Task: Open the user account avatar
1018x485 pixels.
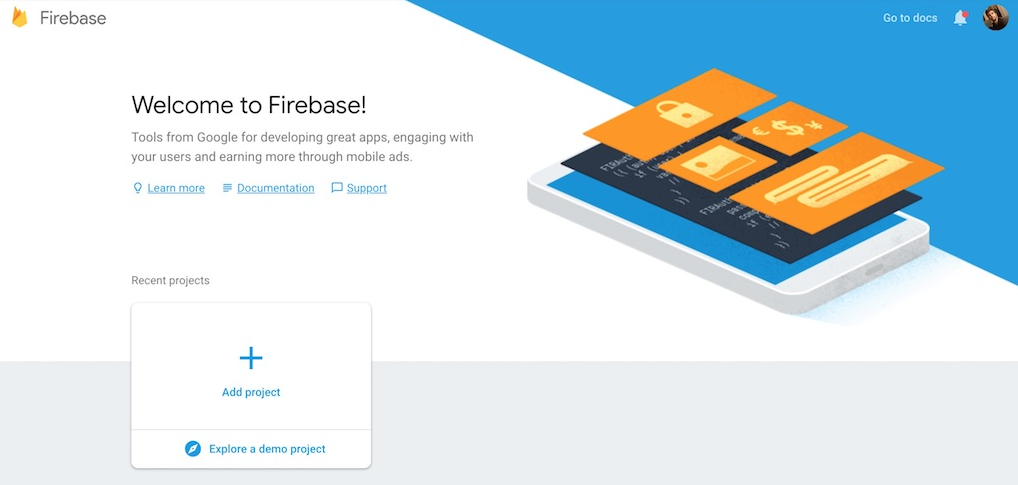Action: 995,18
